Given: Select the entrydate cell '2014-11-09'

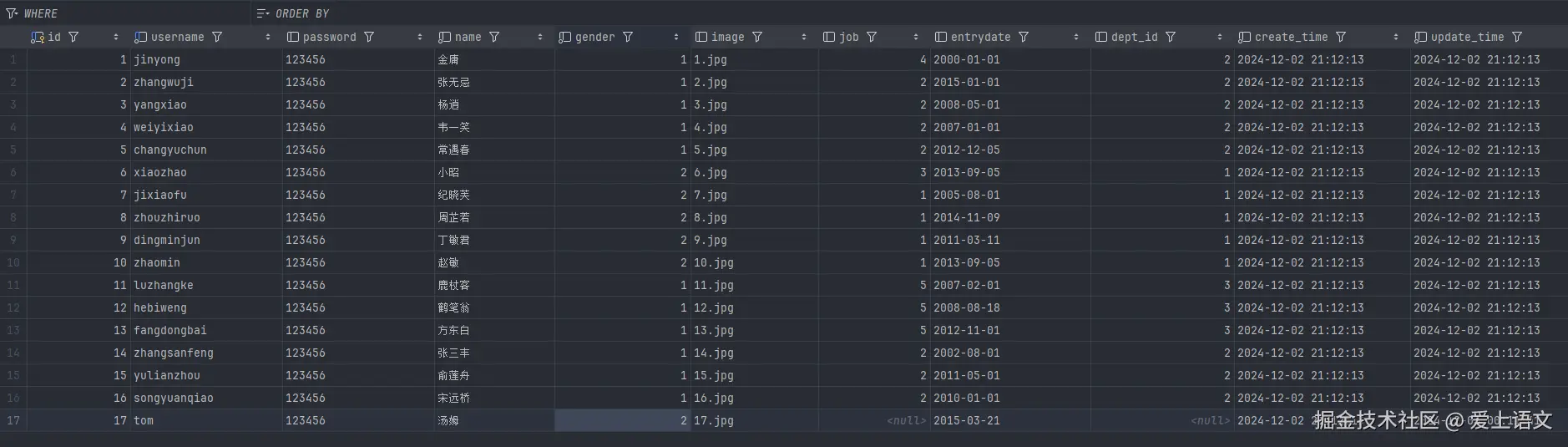Looking at the screenshot, I should click(x=1010, y=217).
